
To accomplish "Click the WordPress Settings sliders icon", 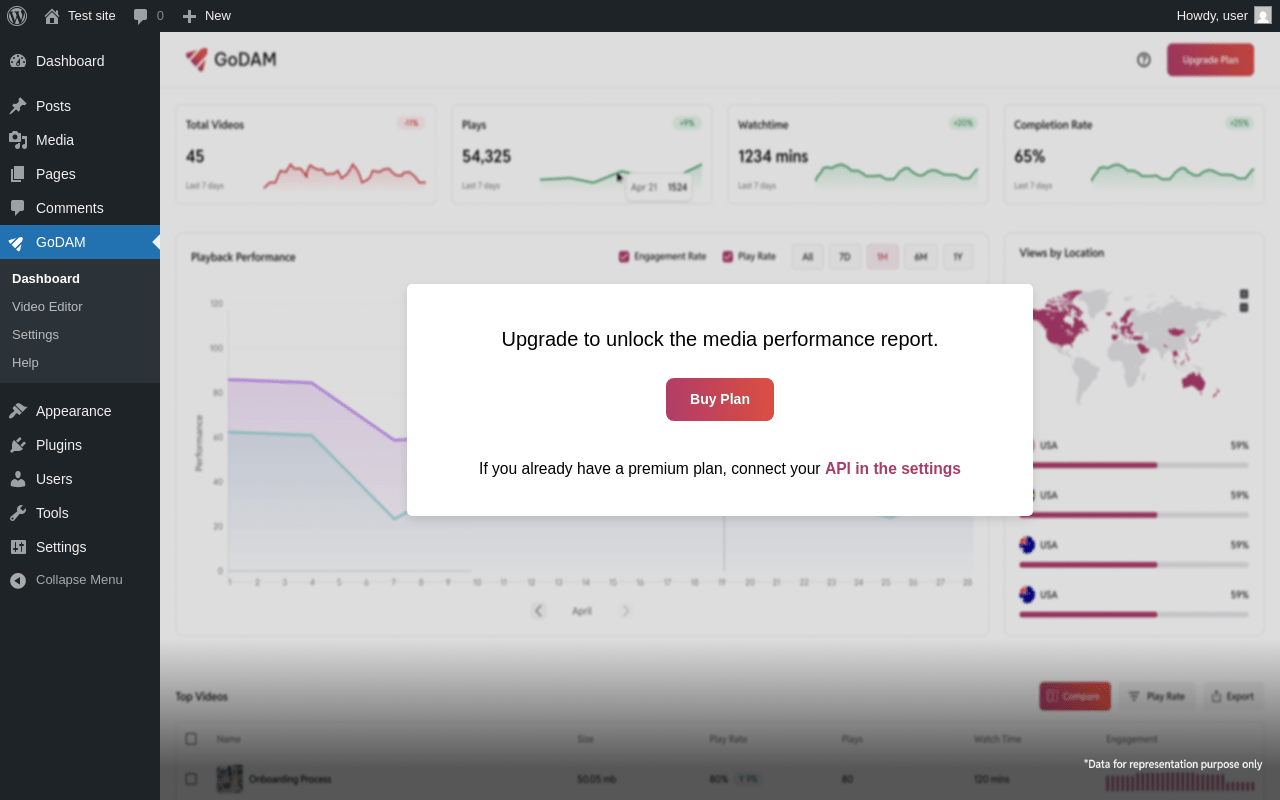I will 18,547.
